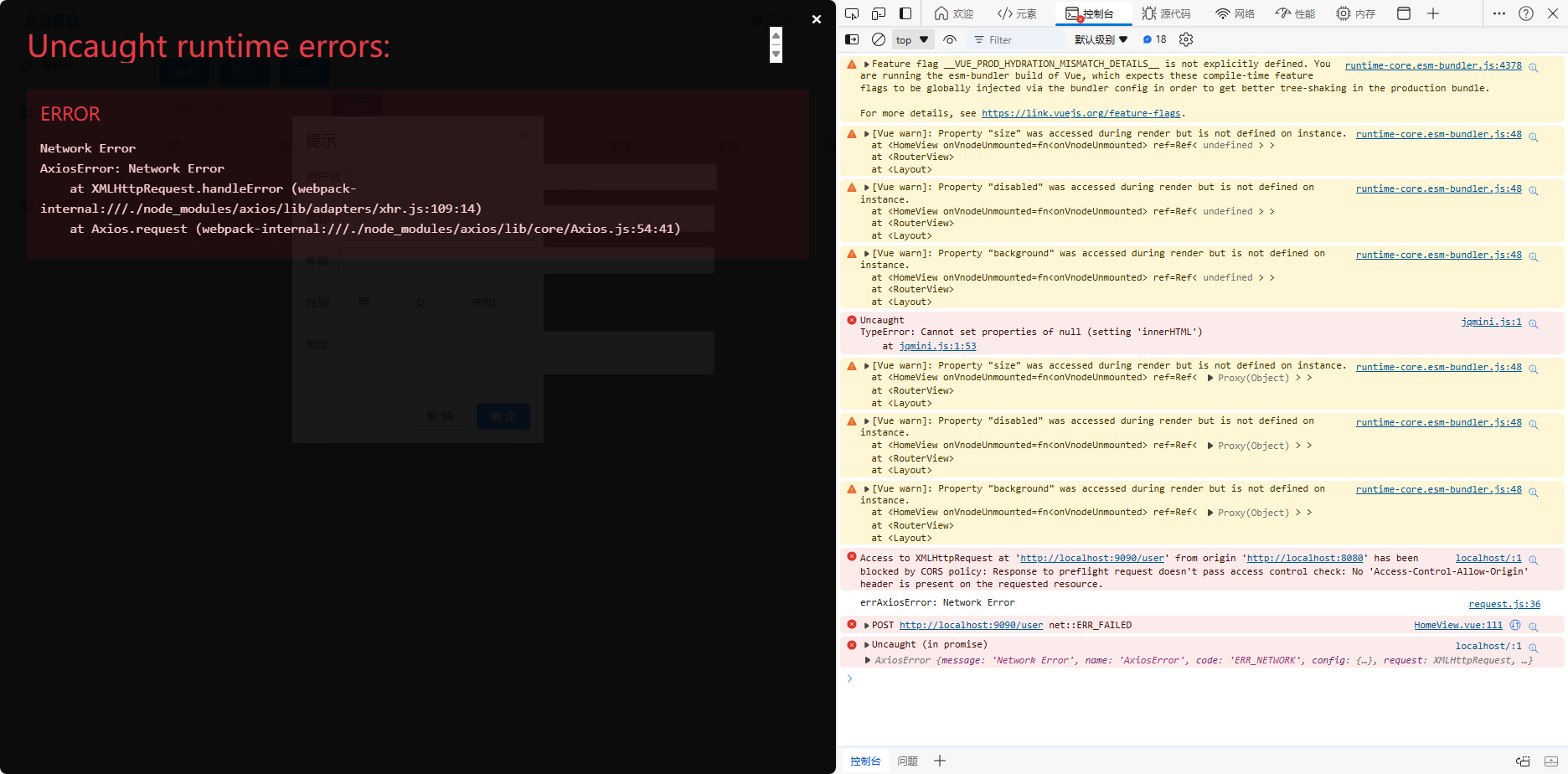Click magnifier icon beside HomeView.vue:111
Viewport: 1568px width, 774px height.
click(x=1534, y=627)
